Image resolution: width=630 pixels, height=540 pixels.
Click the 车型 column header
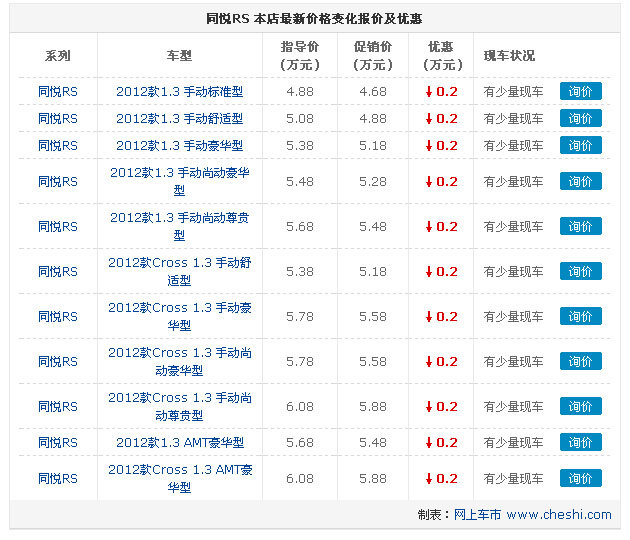(x=180, y=55)
